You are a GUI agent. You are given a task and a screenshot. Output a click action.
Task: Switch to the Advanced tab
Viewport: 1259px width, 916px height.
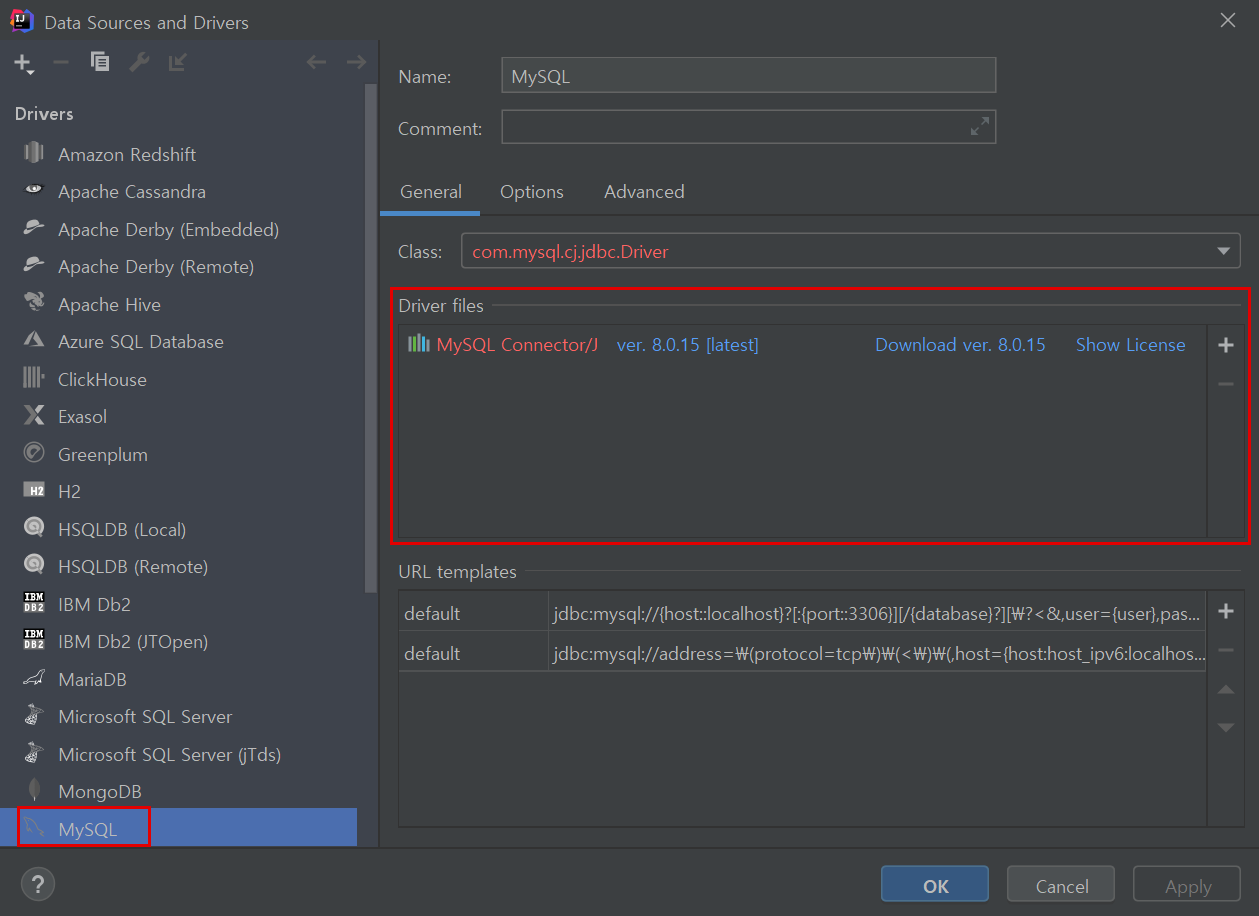point(644,192)
